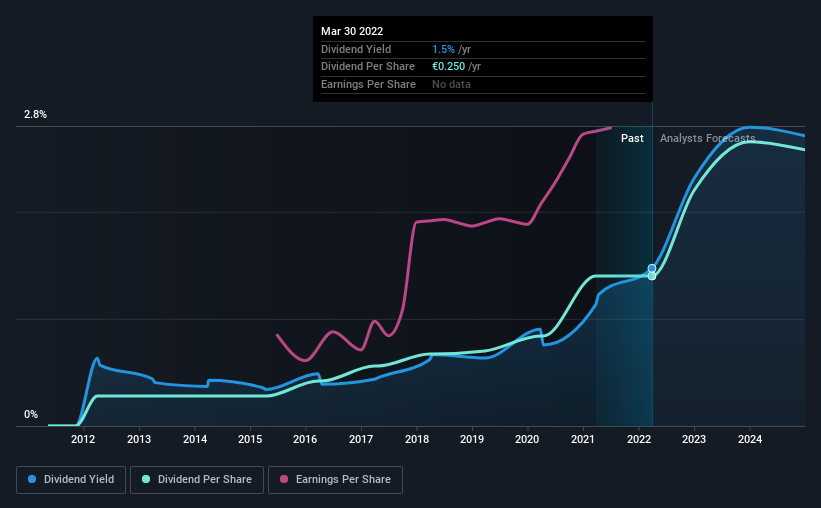Toggle the Dividend Yield legend button

[x=71, y=480]
